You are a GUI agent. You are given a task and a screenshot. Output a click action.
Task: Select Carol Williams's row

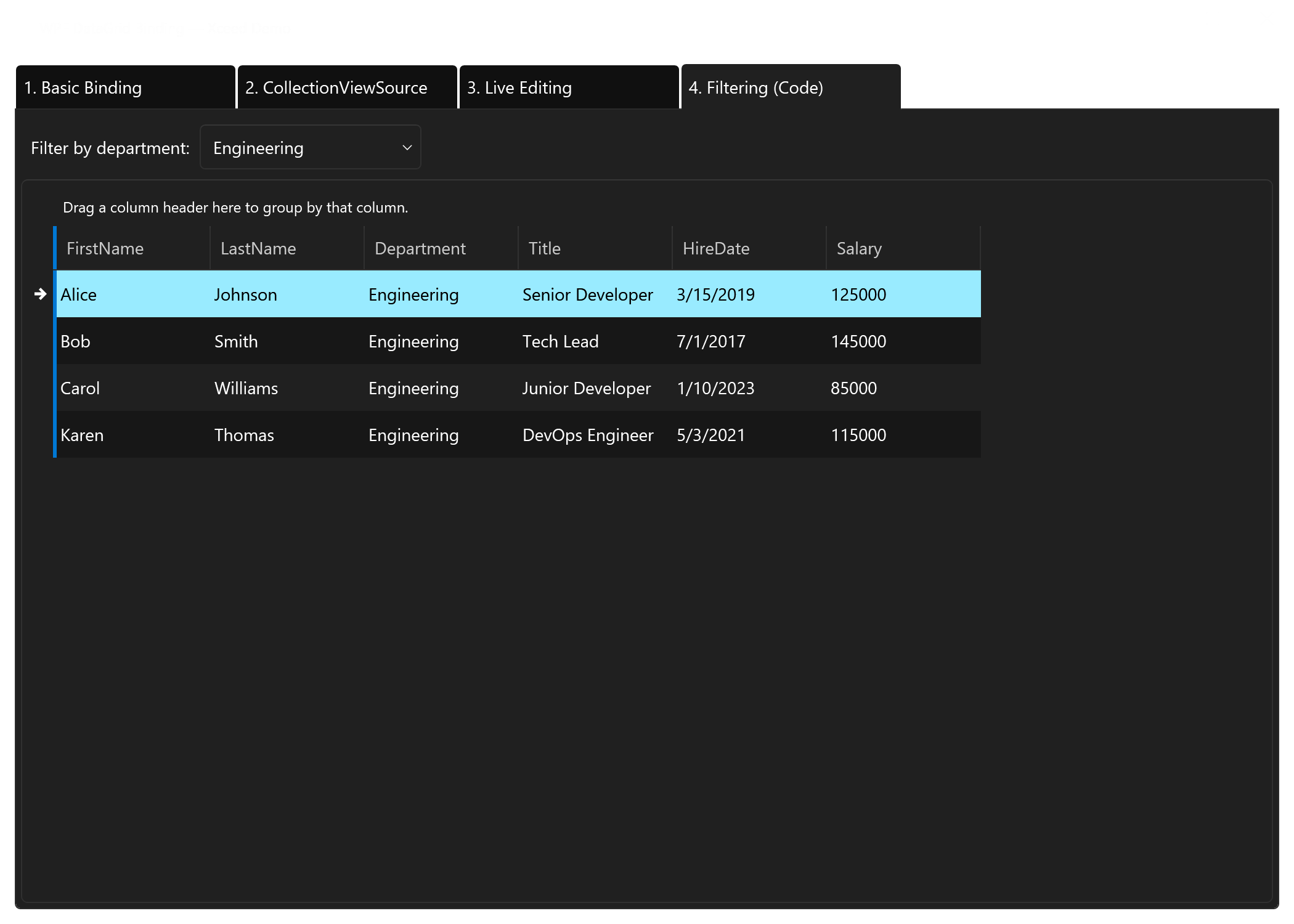click(246, 387)
